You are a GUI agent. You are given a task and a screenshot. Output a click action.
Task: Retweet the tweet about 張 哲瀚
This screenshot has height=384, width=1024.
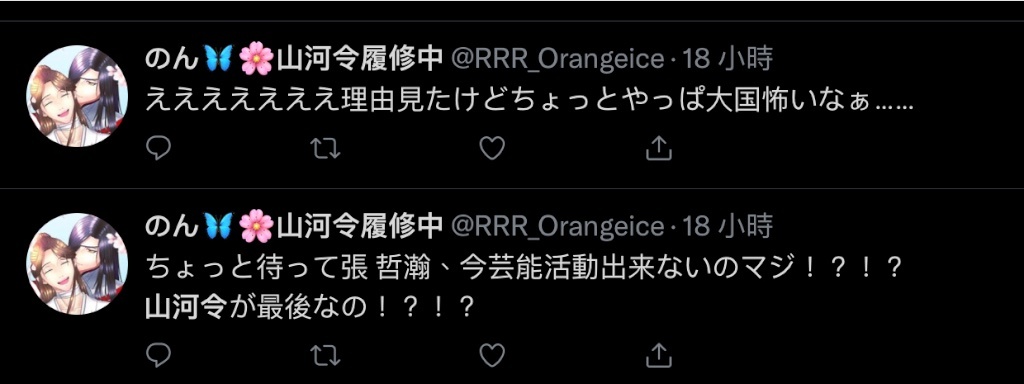click(325, 355)
